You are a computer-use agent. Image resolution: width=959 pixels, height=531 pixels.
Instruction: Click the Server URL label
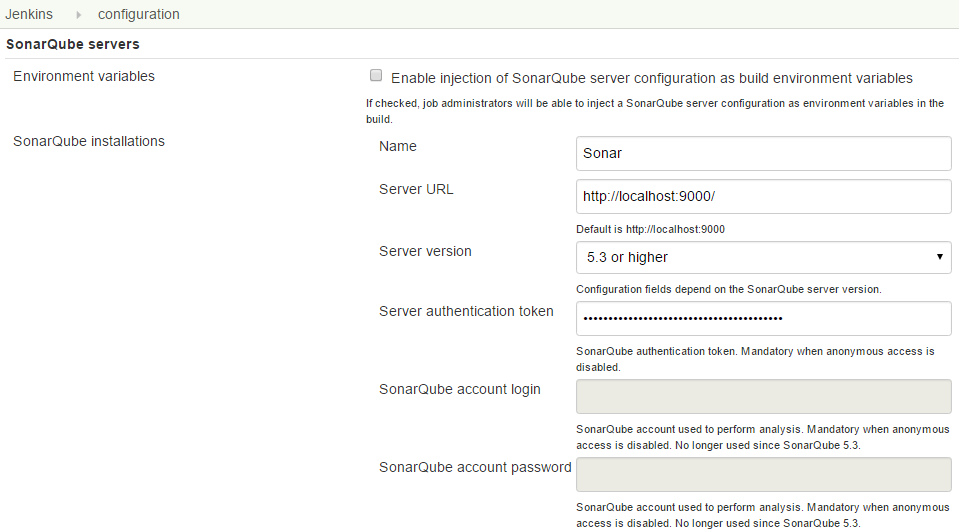click(416, 190)
